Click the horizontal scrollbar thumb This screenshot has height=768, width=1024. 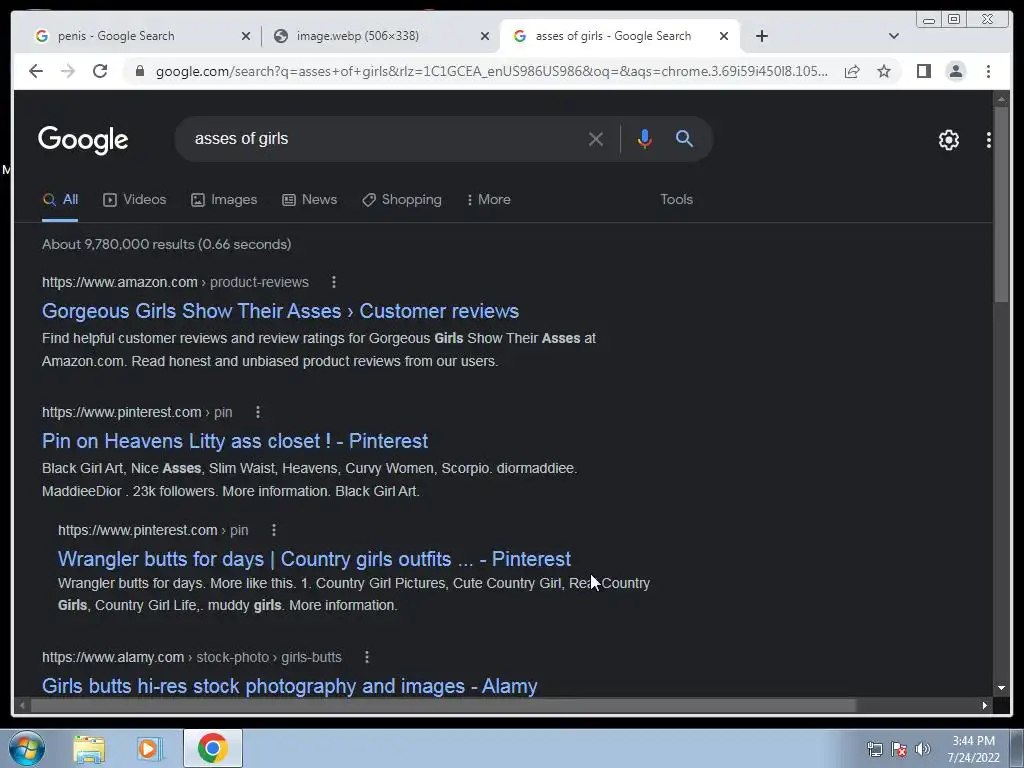coord(443,705)
